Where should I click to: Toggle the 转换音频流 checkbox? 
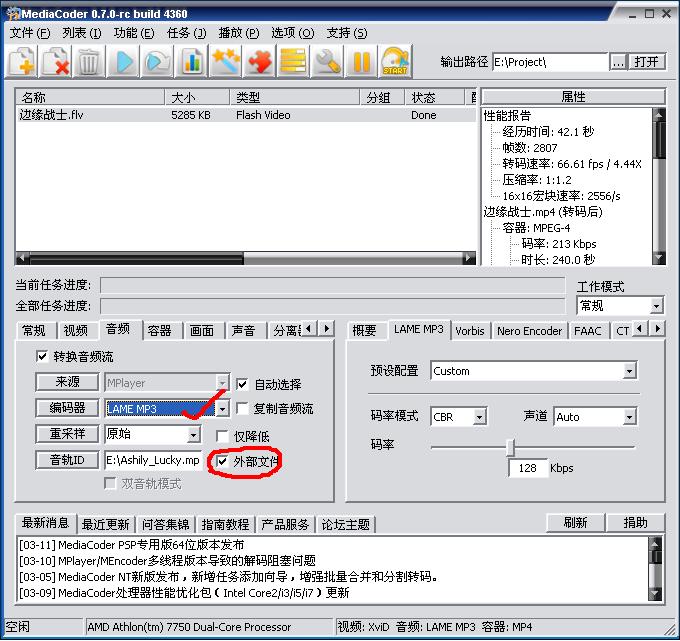pyautogui.click(x=42, y=356)
